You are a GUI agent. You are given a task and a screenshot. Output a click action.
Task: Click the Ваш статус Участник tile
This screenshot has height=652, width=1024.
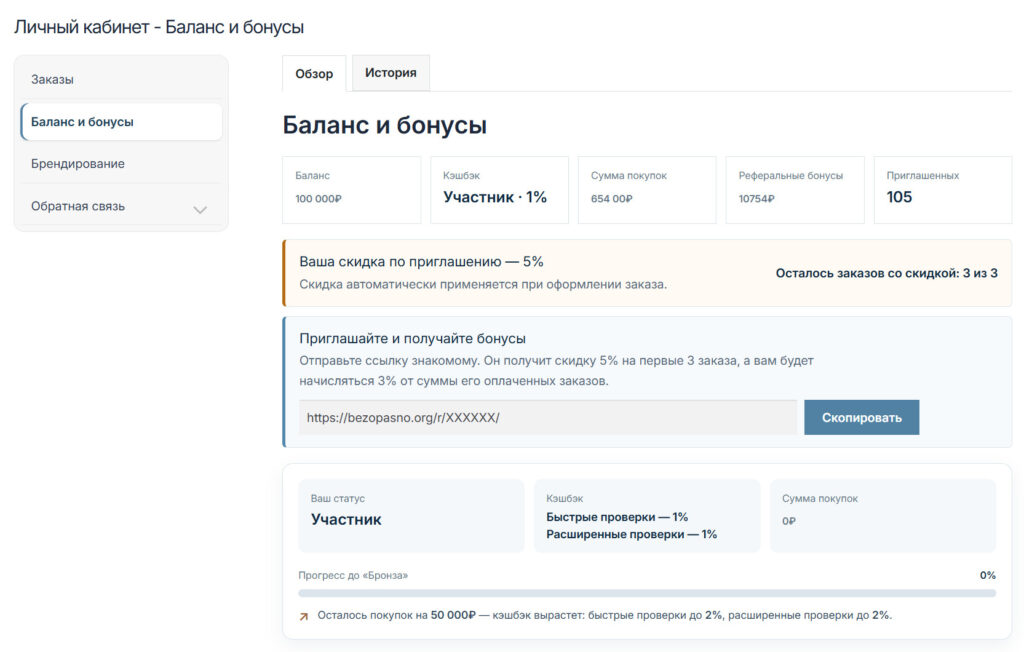[x=411, y=515]
